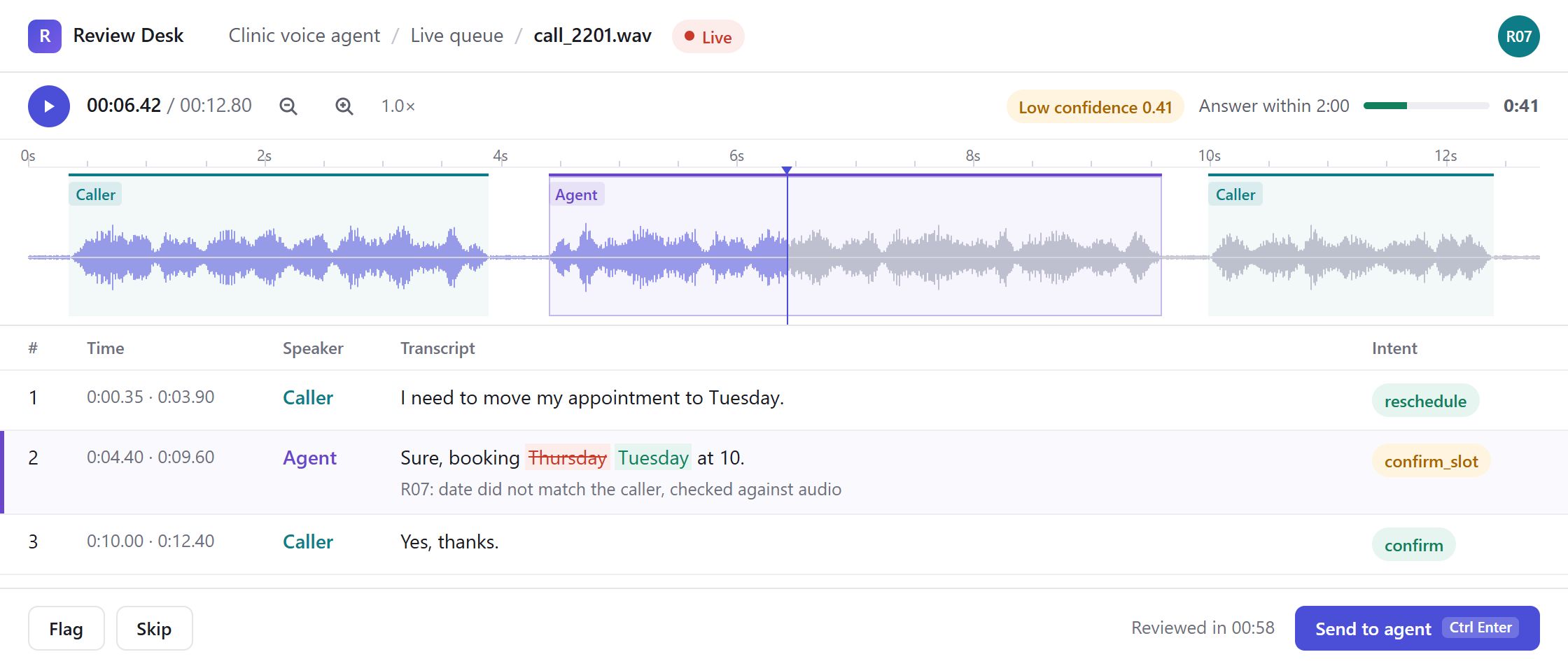Flag this call
1568x666 pixels.
tap(66, 628)
